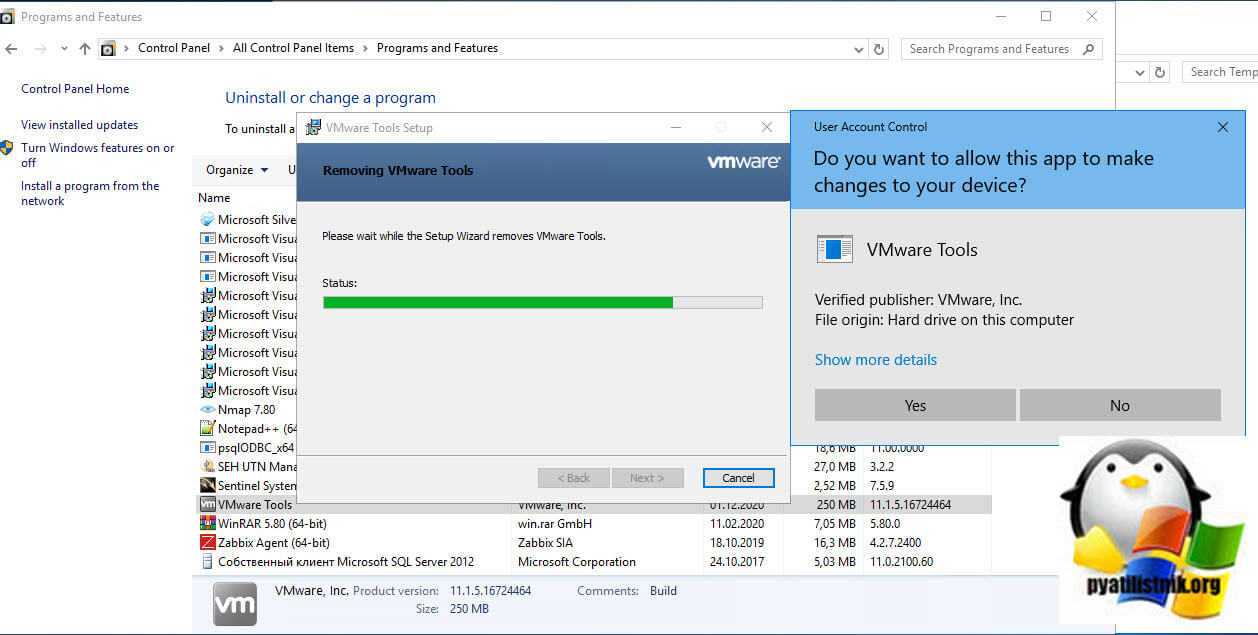Select the WinRAR 5.80 icon

[x=207, y=524]
